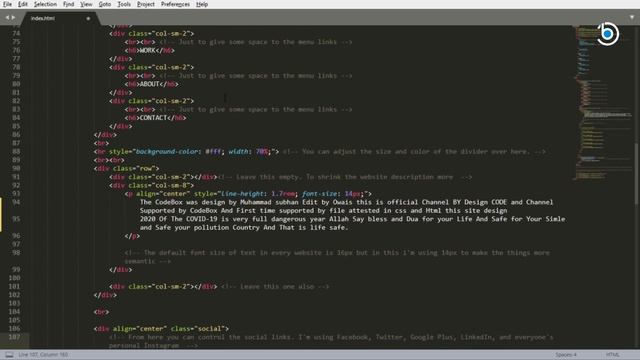
Task: Click the circular recorder logo icon
Action: pos(607,34)
